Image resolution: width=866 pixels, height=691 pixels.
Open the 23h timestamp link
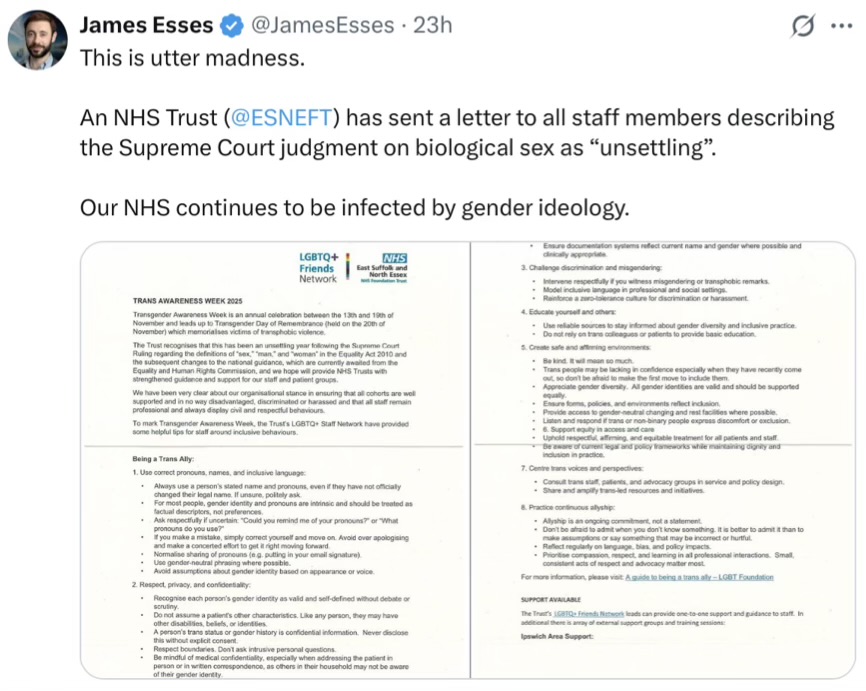click(432, 25)
